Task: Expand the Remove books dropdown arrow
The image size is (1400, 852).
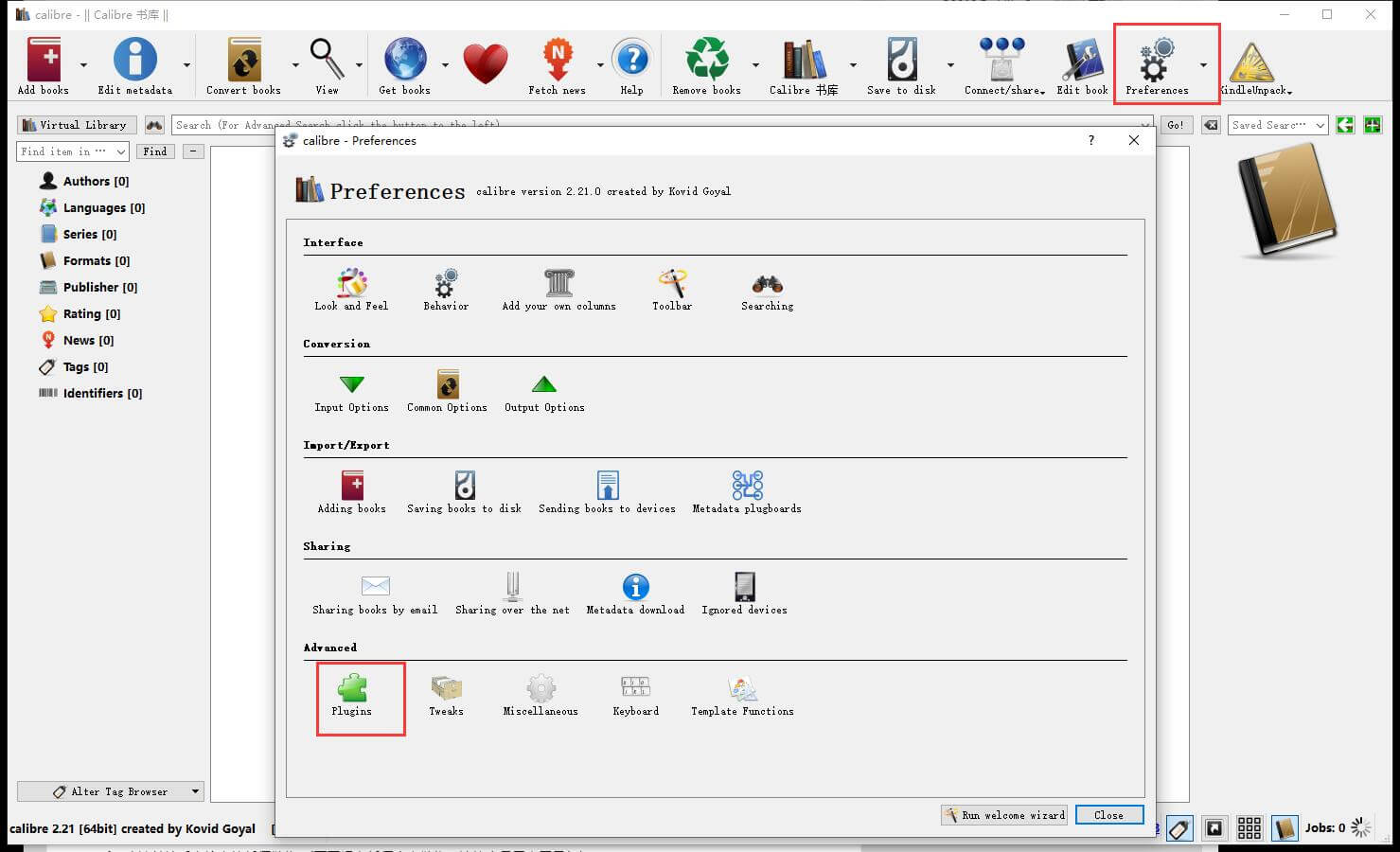Action: coord(755,65)
